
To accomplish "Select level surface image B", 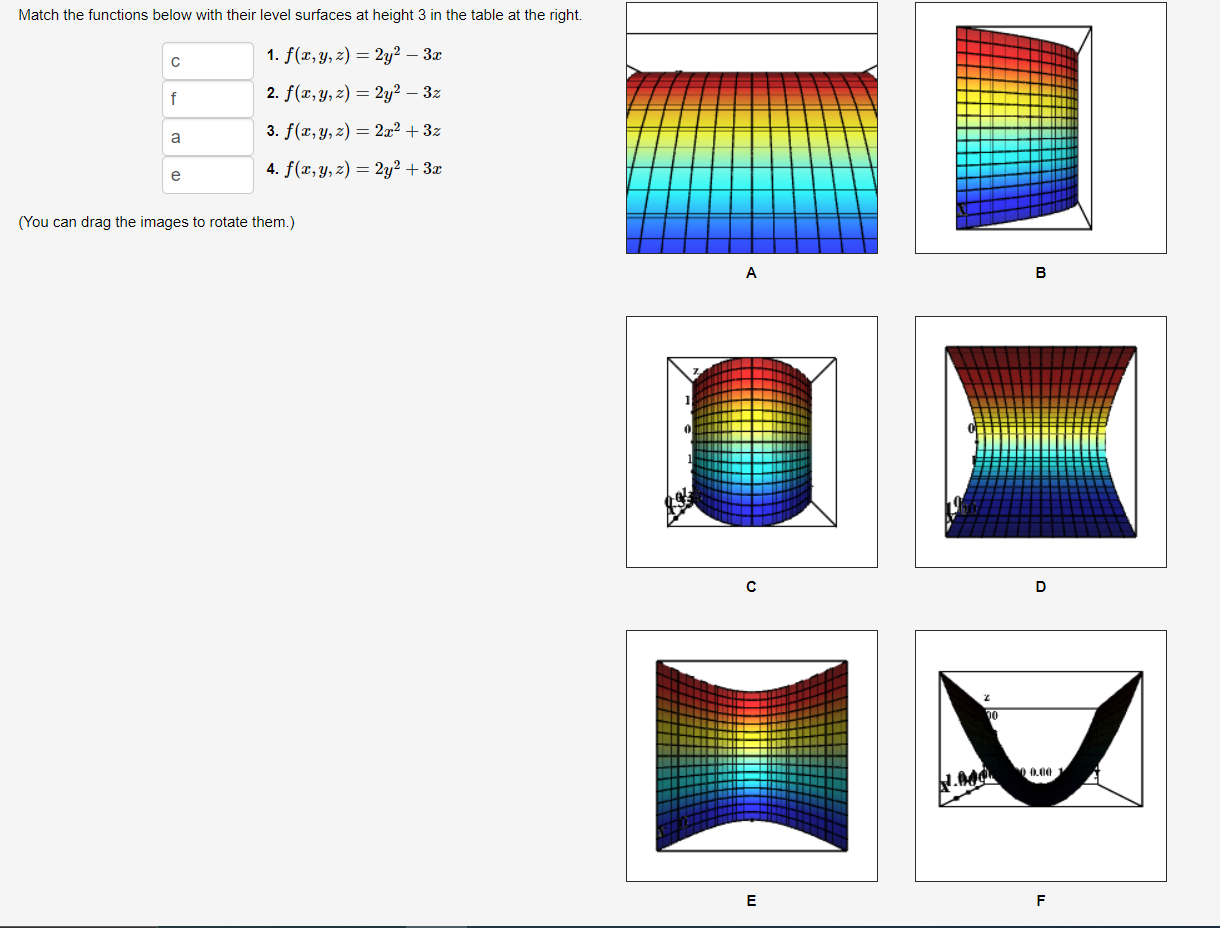I will click(x=1041, y=128).
